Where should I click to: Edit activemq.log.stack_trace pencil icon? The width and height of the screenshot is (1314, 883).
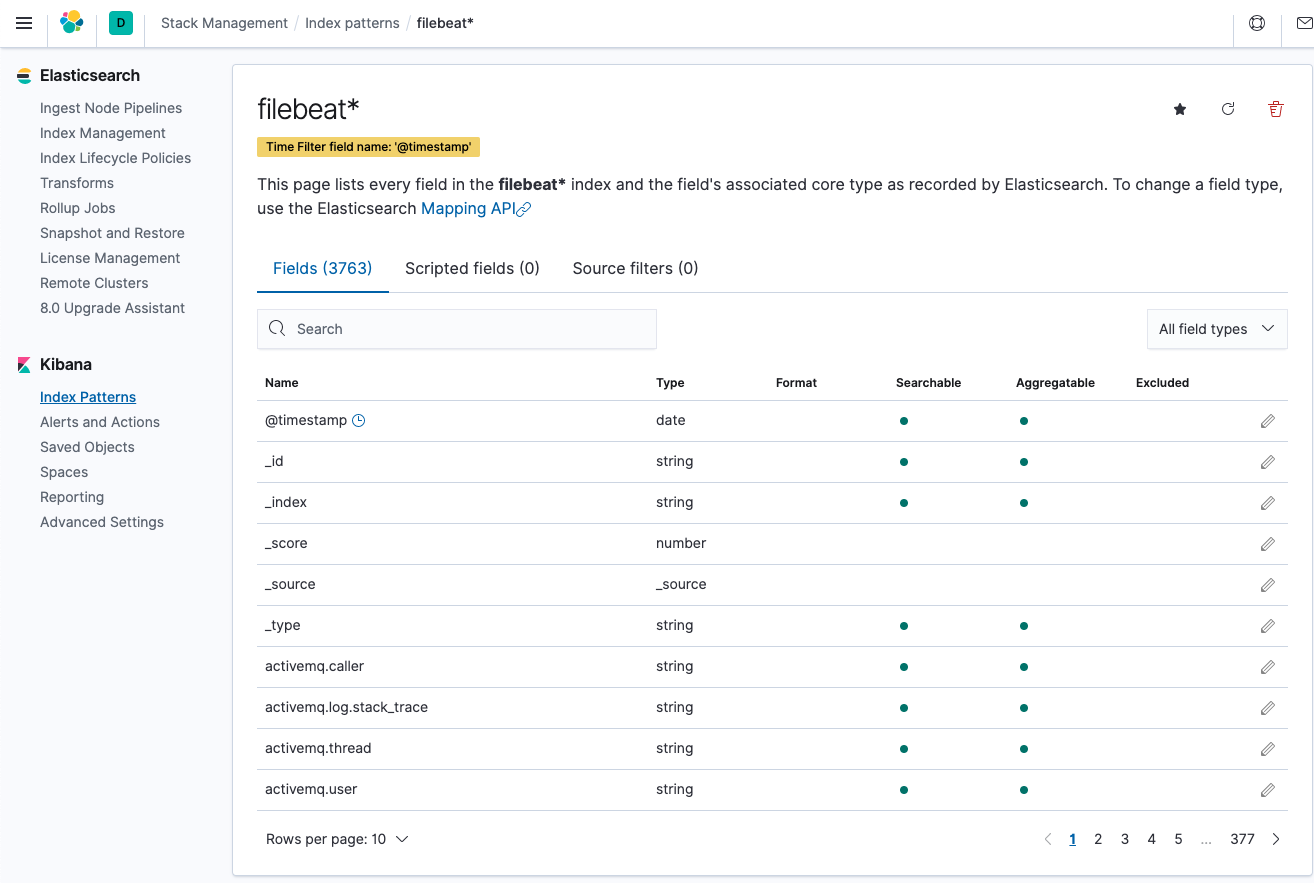1268,708
